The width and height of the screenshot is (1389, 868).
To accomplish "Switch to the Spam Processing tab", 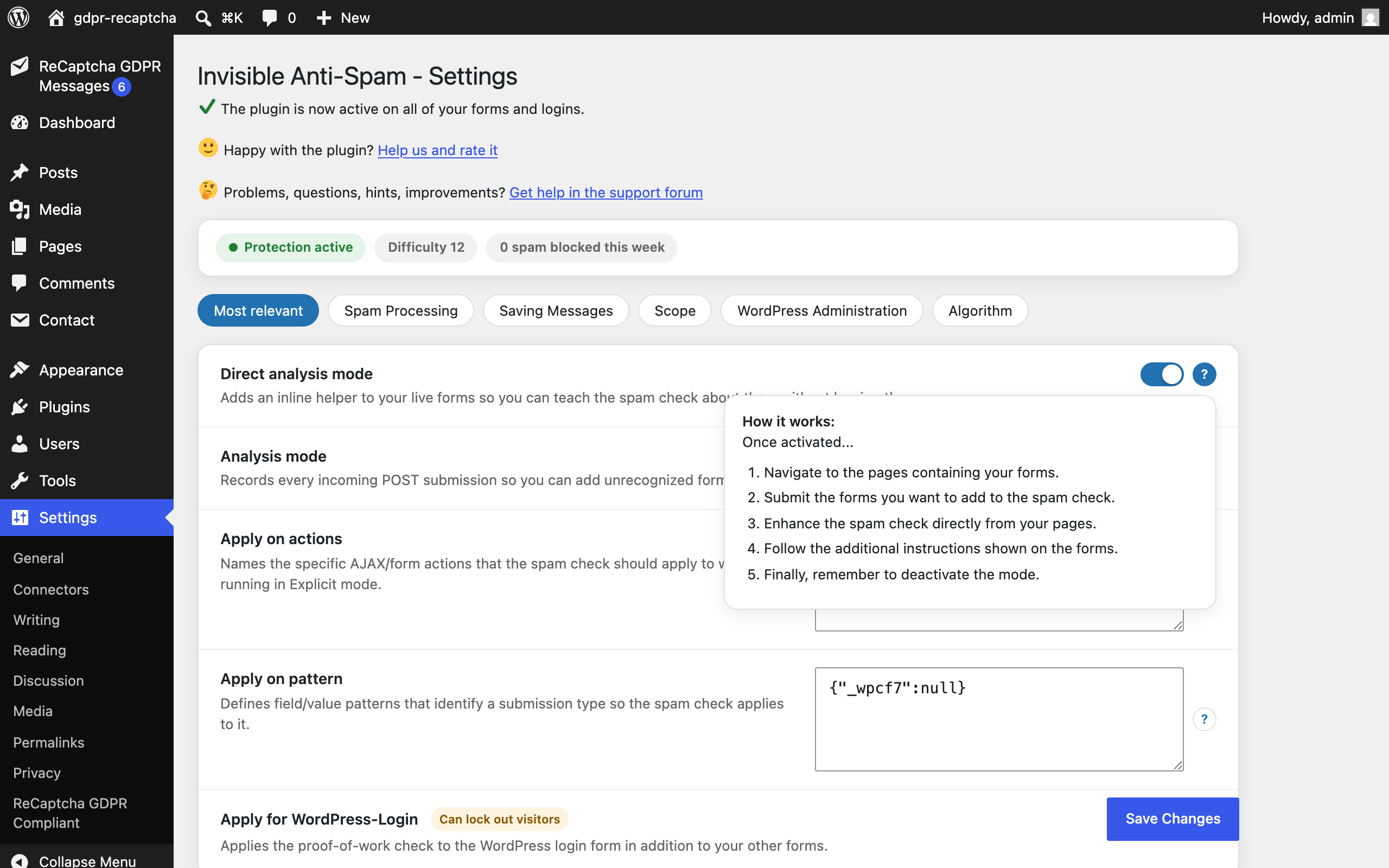I will point(400,310).
